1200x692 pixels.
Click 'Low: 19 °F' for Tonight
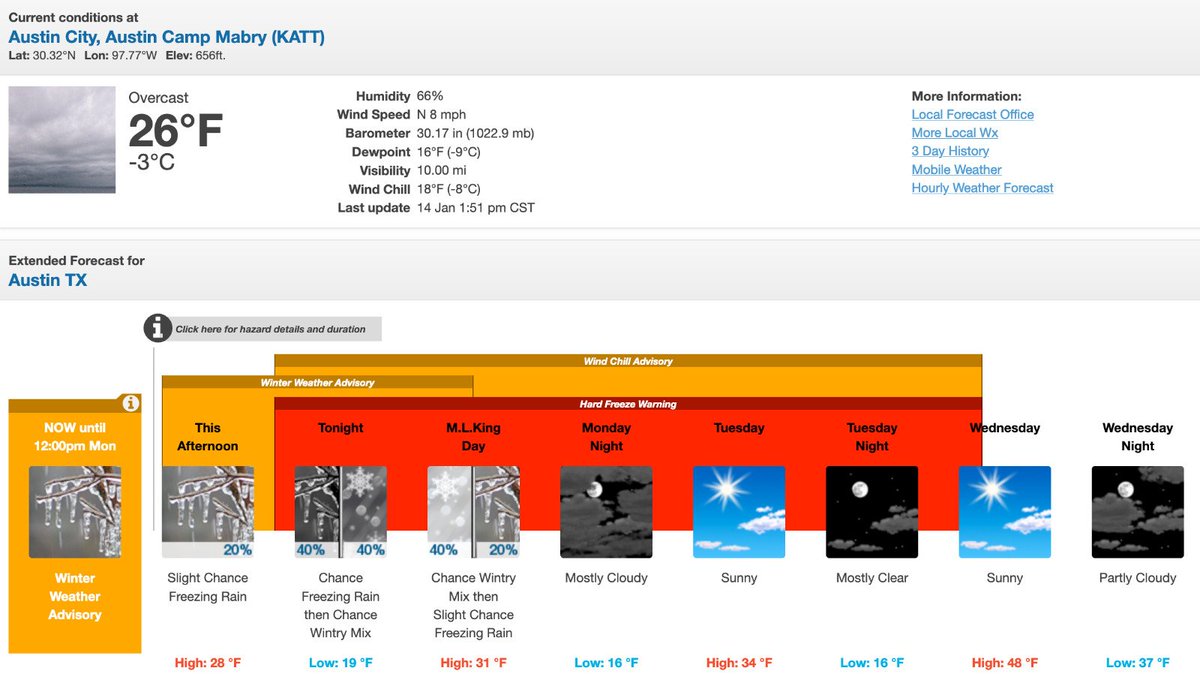[x=341, y=663]
